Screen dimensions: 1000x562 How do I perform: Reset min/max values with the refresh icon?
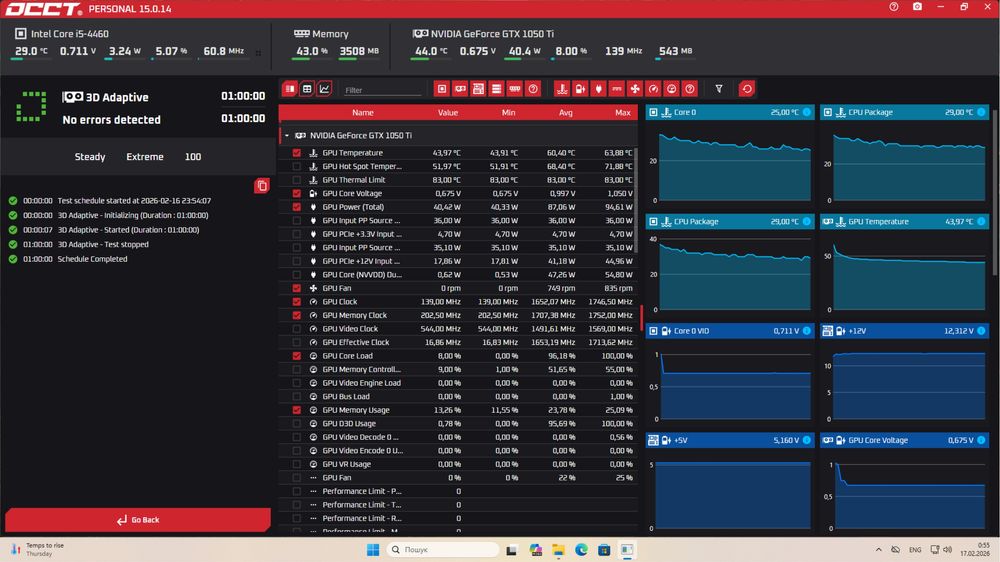tap(747, 89)
